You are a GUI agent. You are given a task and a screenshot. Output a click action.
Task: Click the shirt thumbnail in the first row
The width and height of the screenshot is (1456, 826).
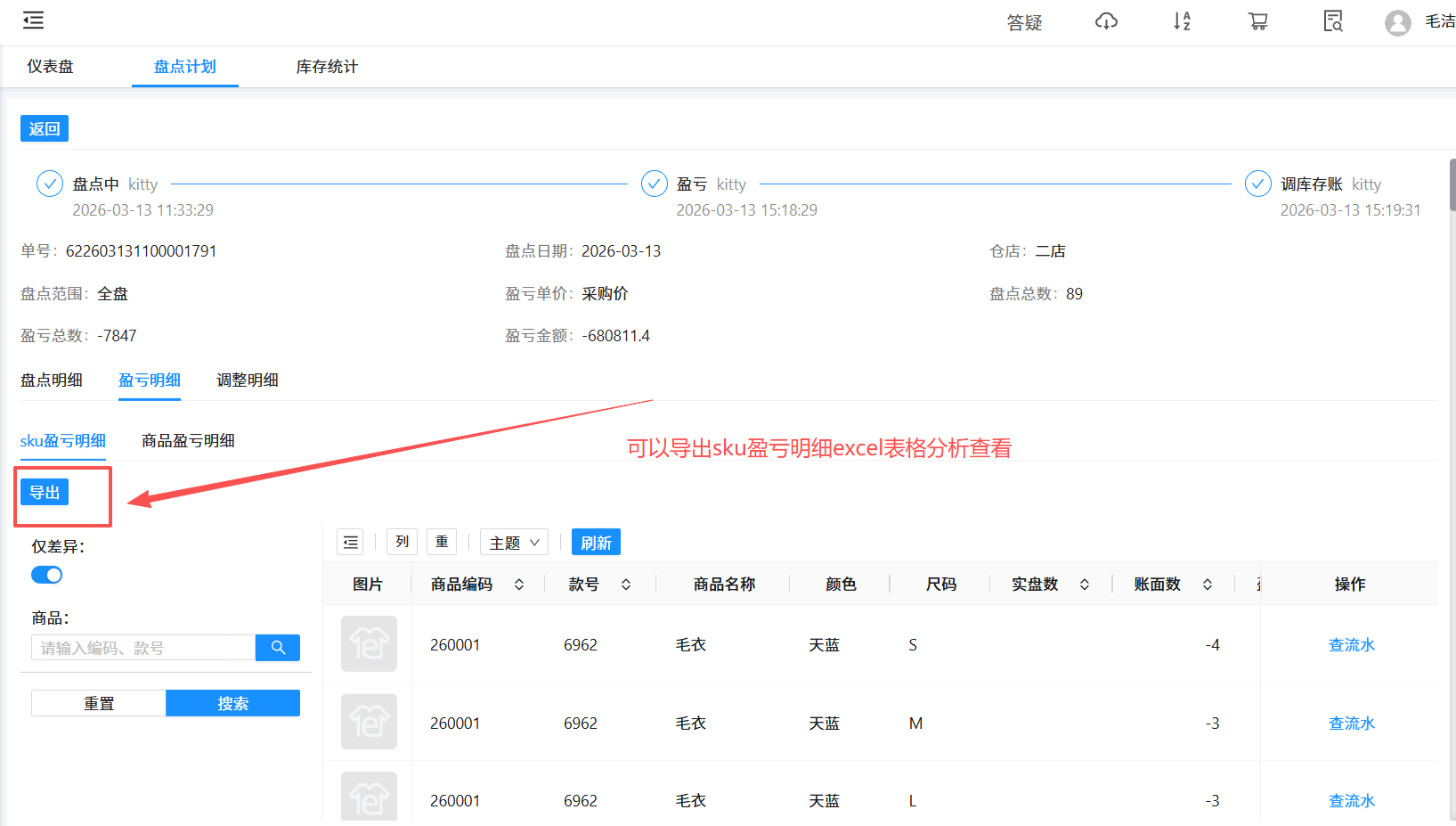[368, 644]
